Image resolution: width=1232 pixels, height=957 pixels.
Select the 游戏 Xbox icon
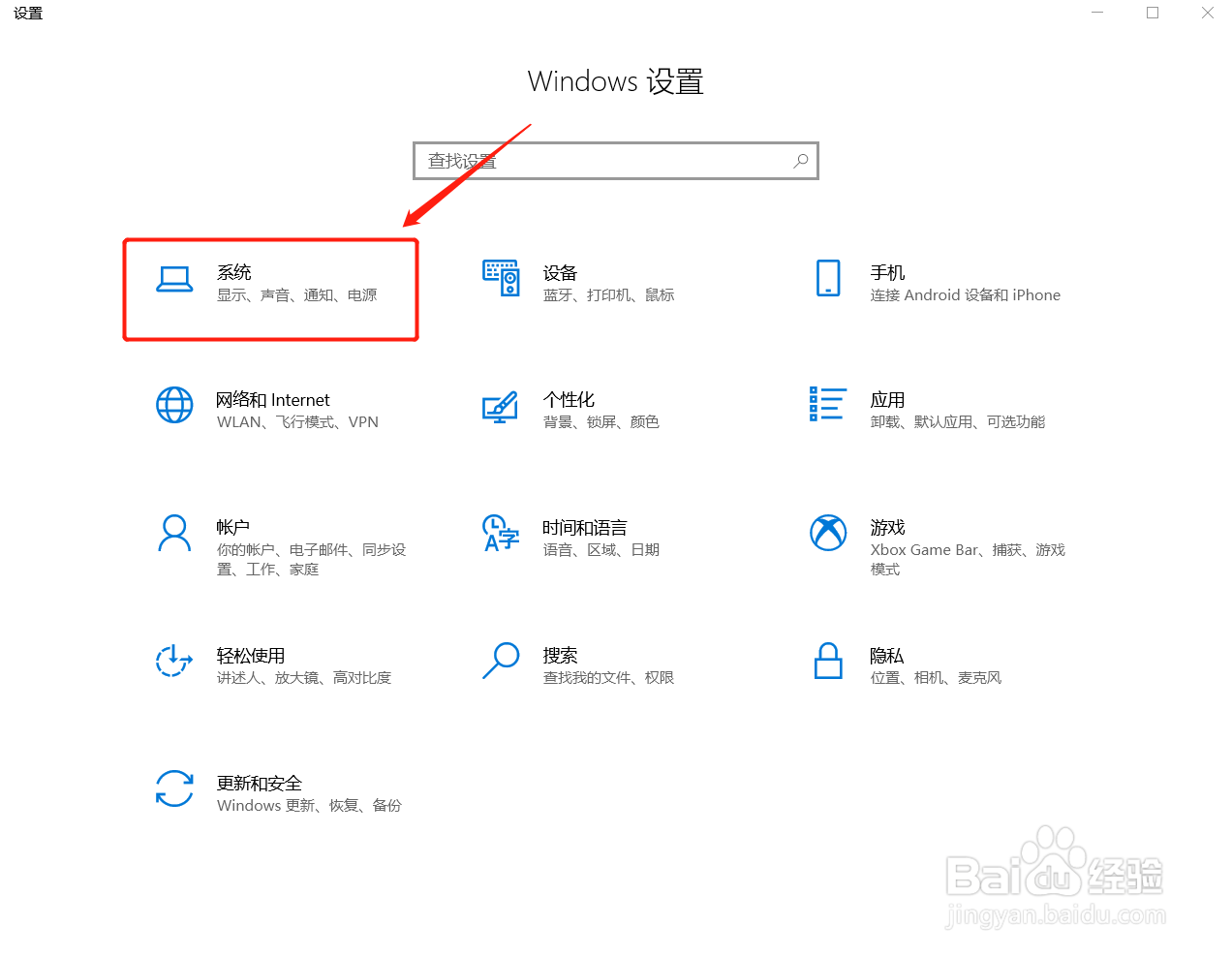pos(828,534)
